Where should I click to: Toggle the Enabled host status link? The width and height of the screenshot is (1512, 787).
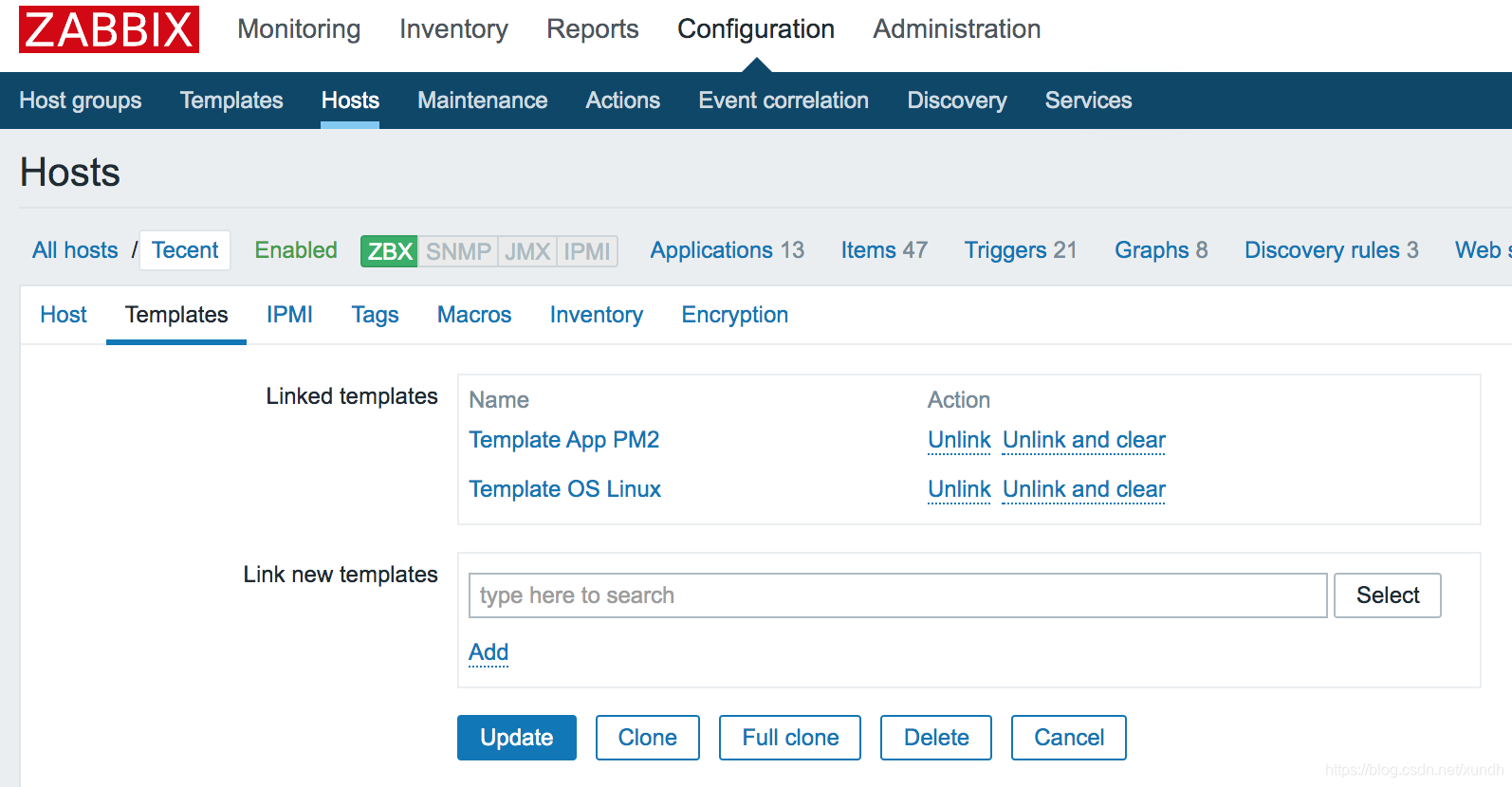tap(296, 250)
